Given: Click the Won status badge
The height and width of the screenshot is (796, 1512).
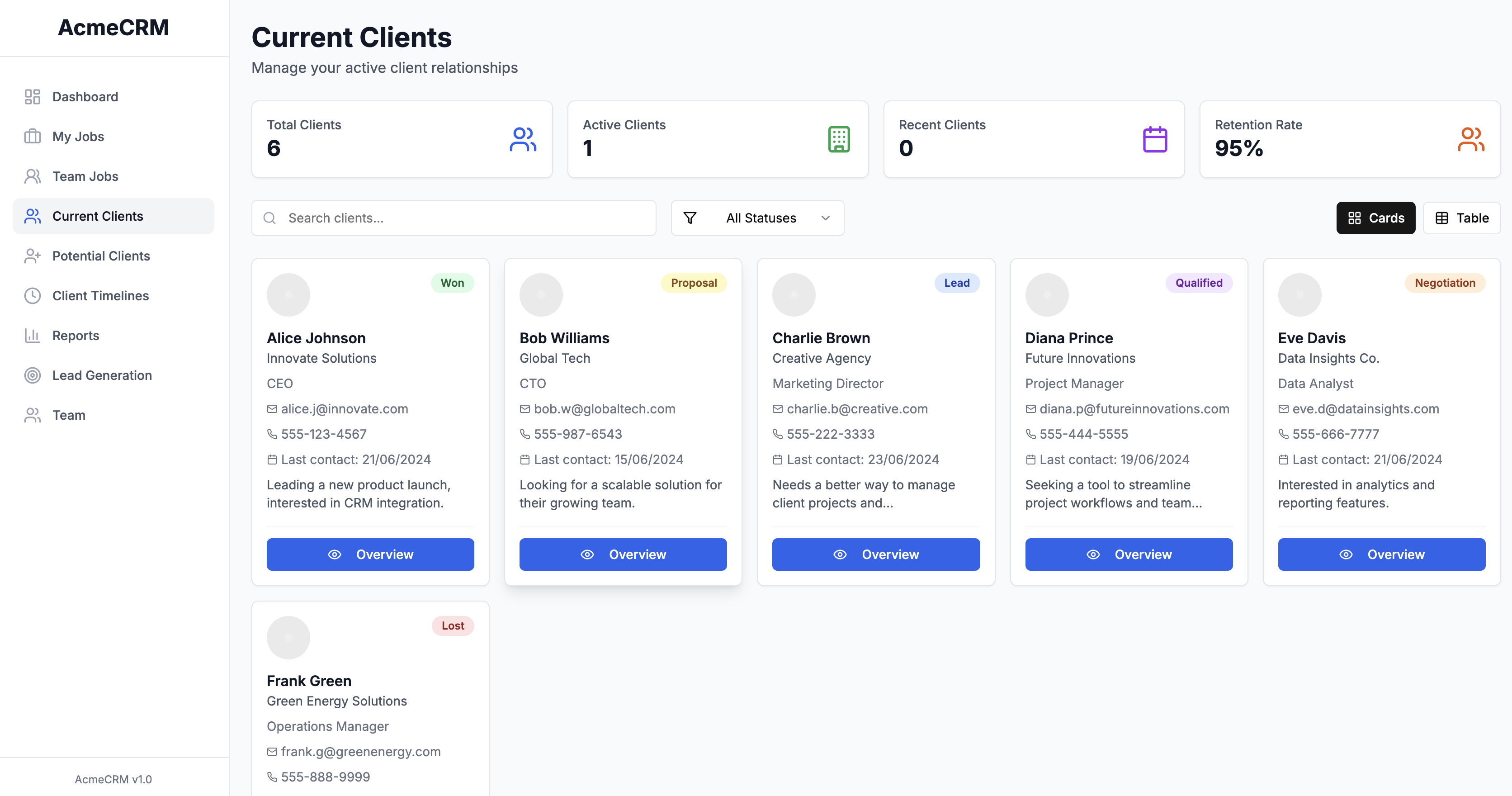Looking at the screenshot, I should click(x=452, y=283).
